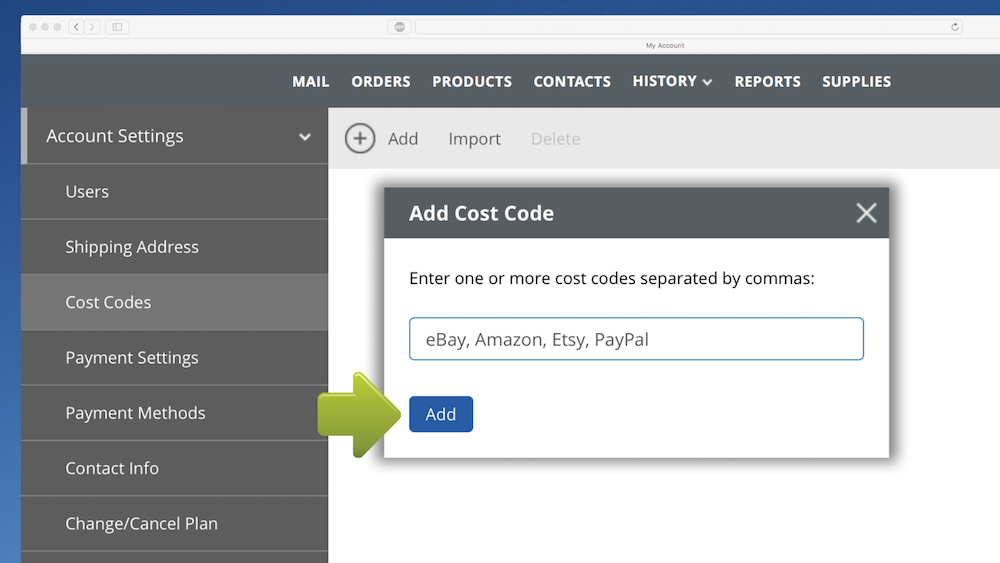1000x563 pixels.
Task: Open Shipping Address settings
Action: [174, 247]
